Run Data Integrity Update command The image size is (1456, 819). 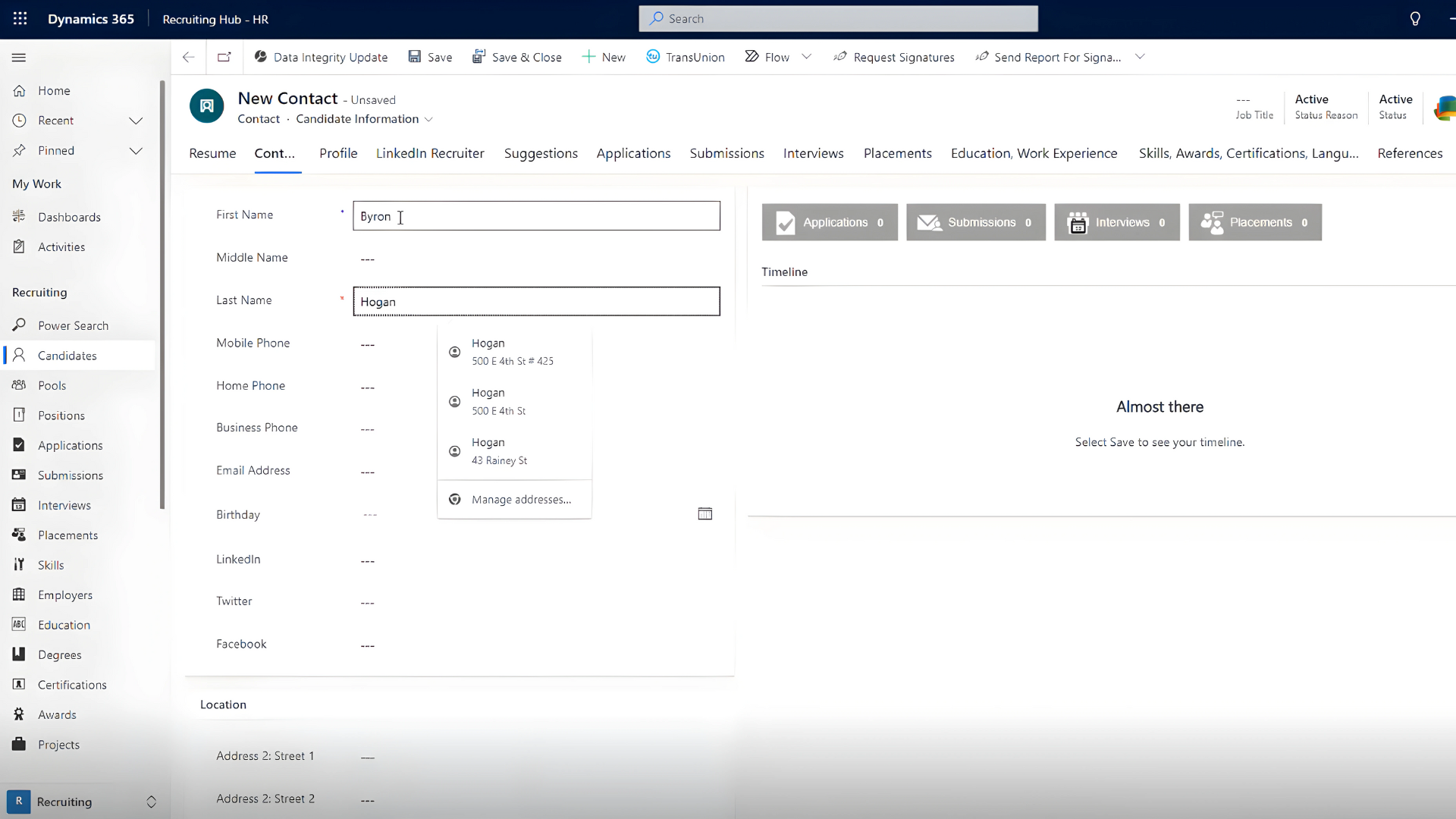(x=321, y=57)
